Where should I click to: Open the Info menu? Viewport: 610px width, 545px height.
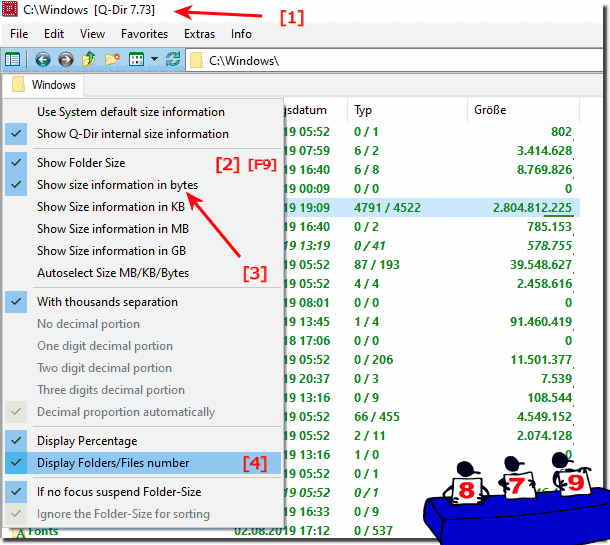tap(241, 34)
